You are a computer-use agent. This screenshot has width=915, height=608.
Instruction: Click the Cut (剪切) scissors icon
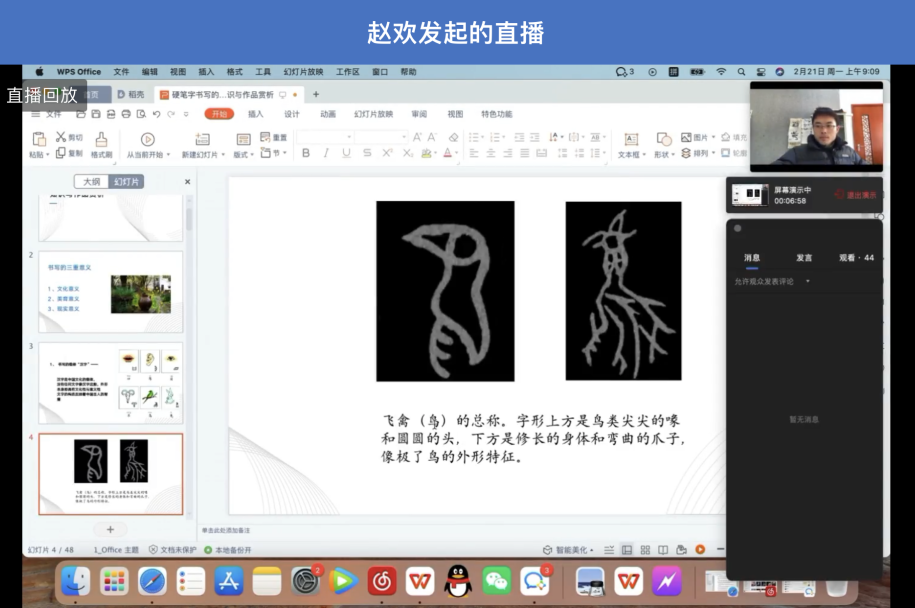point(62,137)
